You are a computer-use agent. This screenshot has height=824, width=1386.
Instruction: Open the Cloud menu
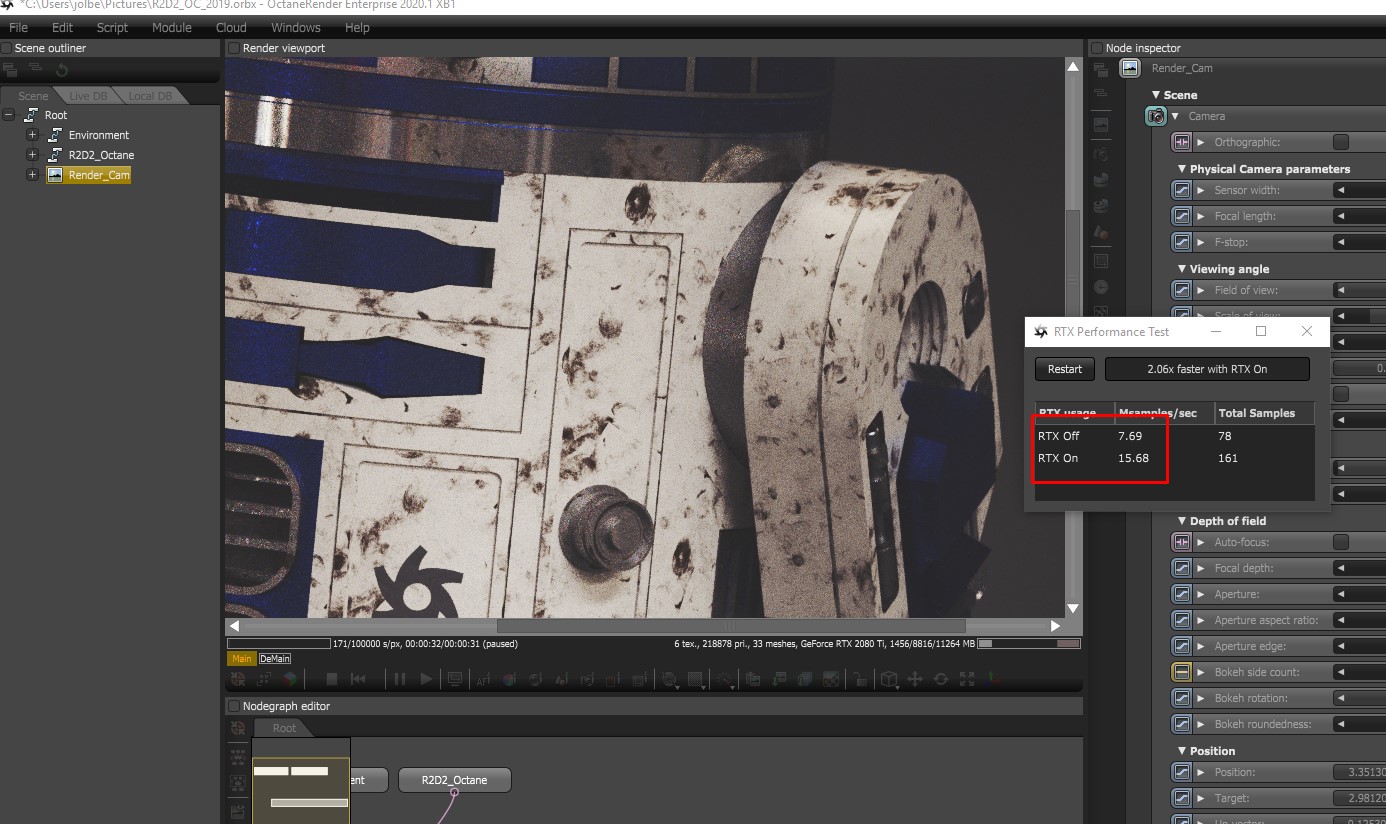tap(231, 27)
